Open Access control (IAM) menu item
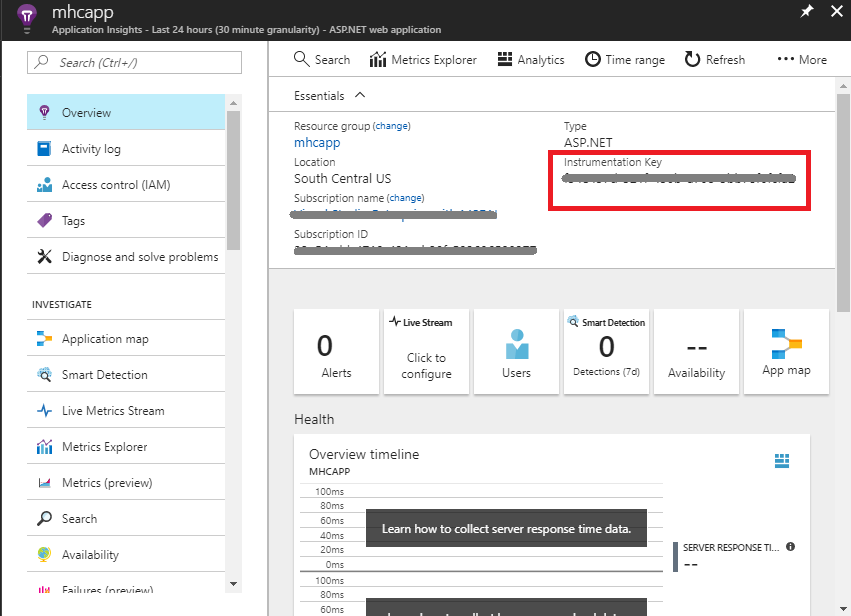The image size is (851, 616). (126, 185)
